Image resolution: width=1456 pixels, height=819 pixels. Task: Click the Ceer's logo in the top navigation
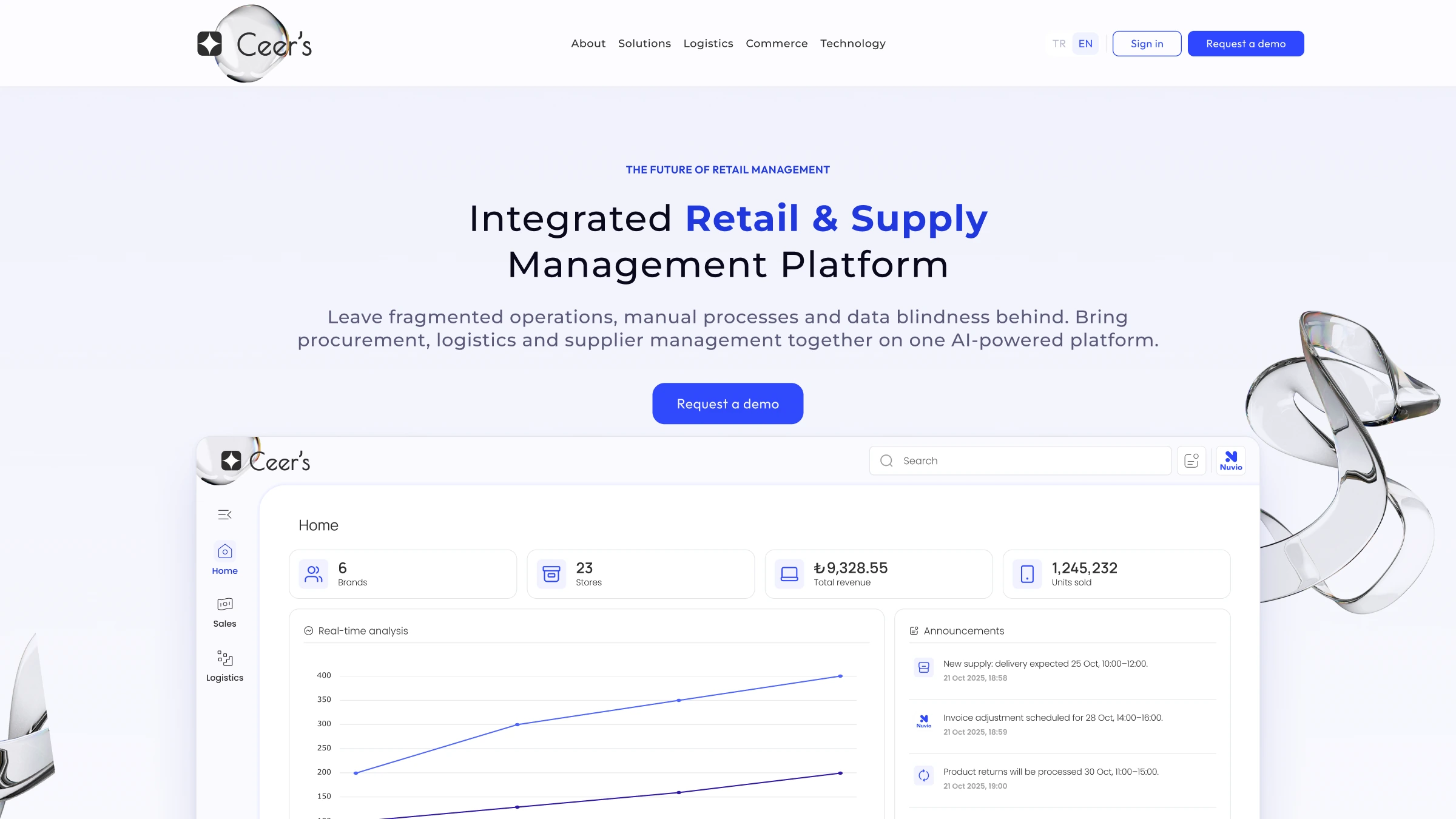[x=255, y=44]
